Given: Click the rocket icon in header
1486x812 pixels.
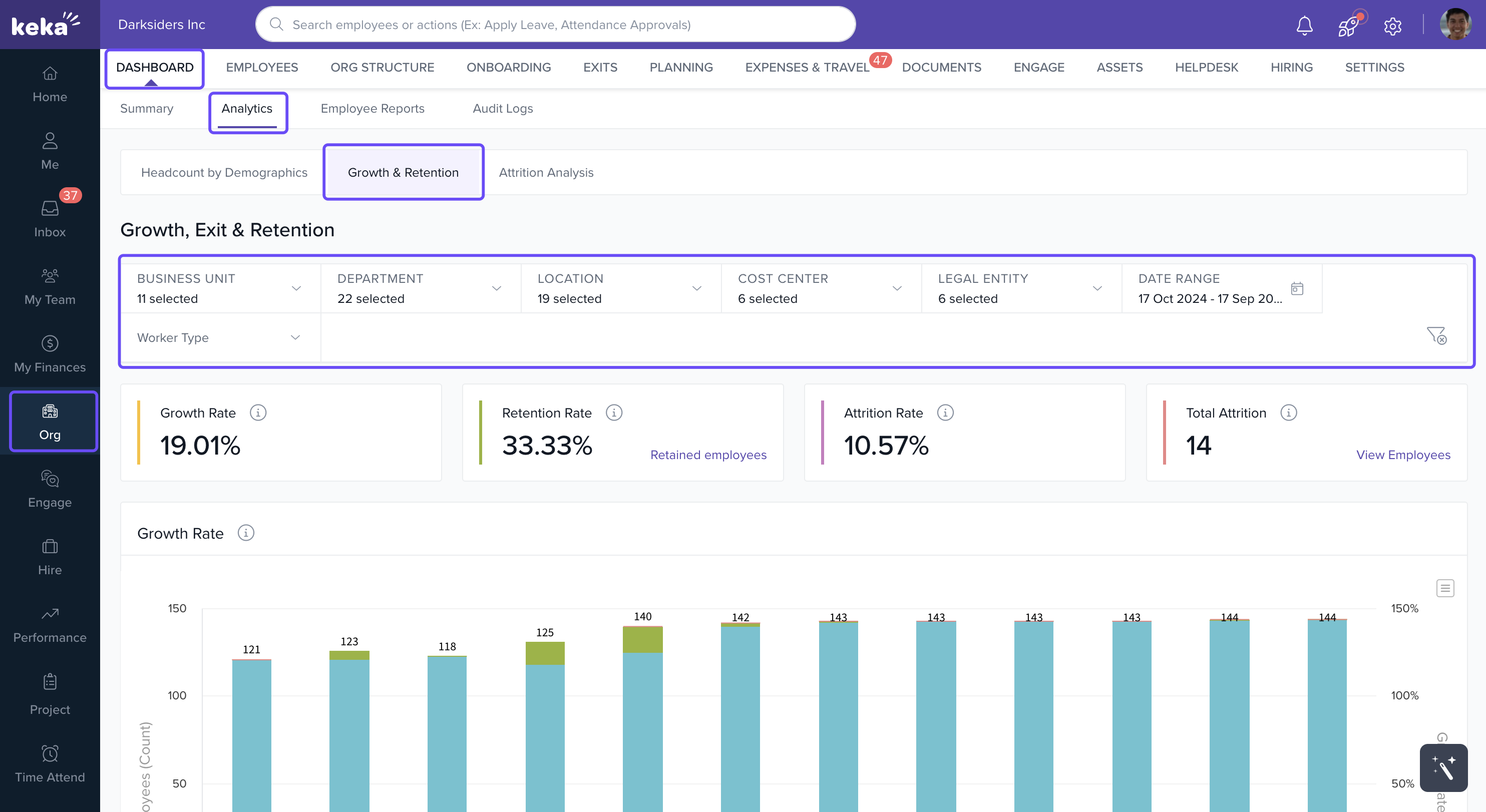Looking at the screenshot, I should click(1348, 26).
